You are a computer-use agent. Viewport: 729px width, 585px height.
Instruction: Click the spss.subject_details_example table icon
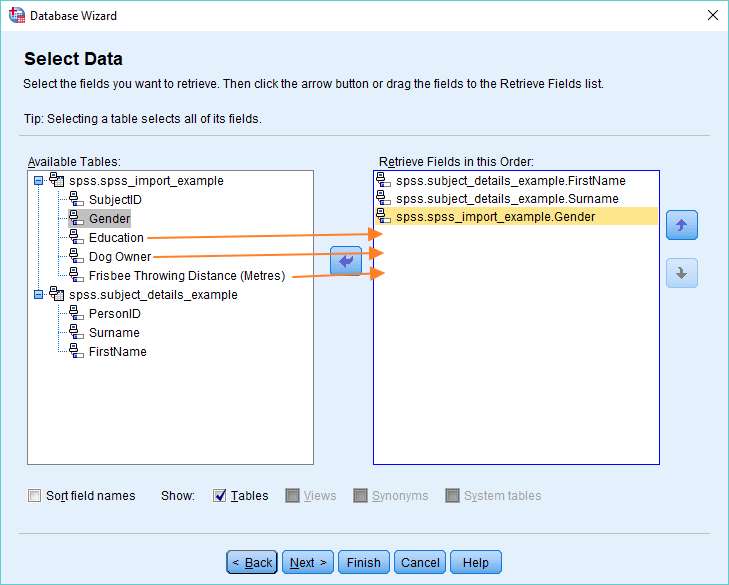coord(57,293)
